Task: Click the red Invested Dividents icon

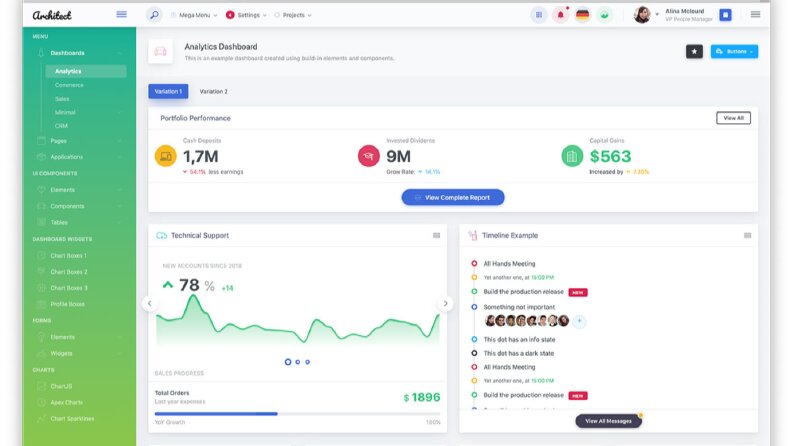Action: coord(369,156)
